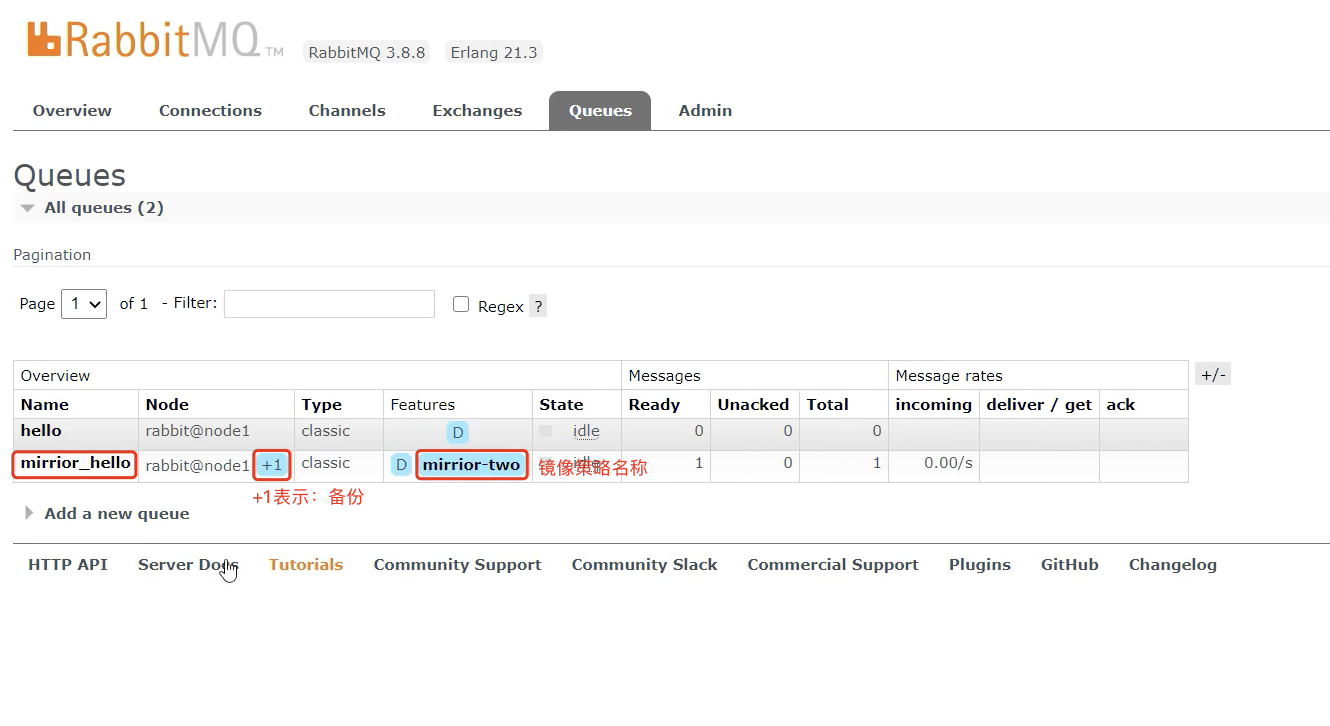Open the Commercial Support link
Viewport: 1330px width, 726px height.
click(x=833, y=565)
